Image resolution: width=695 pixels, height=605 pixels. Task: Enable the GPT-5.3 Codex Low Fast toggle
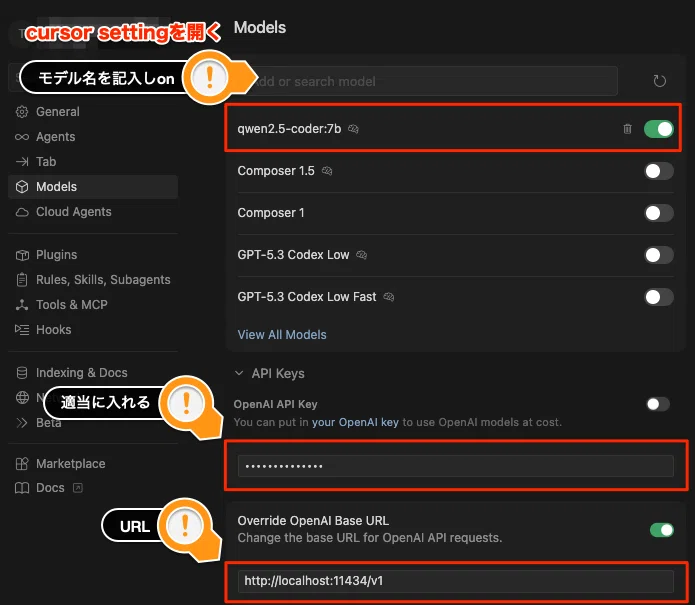point(659,297)
